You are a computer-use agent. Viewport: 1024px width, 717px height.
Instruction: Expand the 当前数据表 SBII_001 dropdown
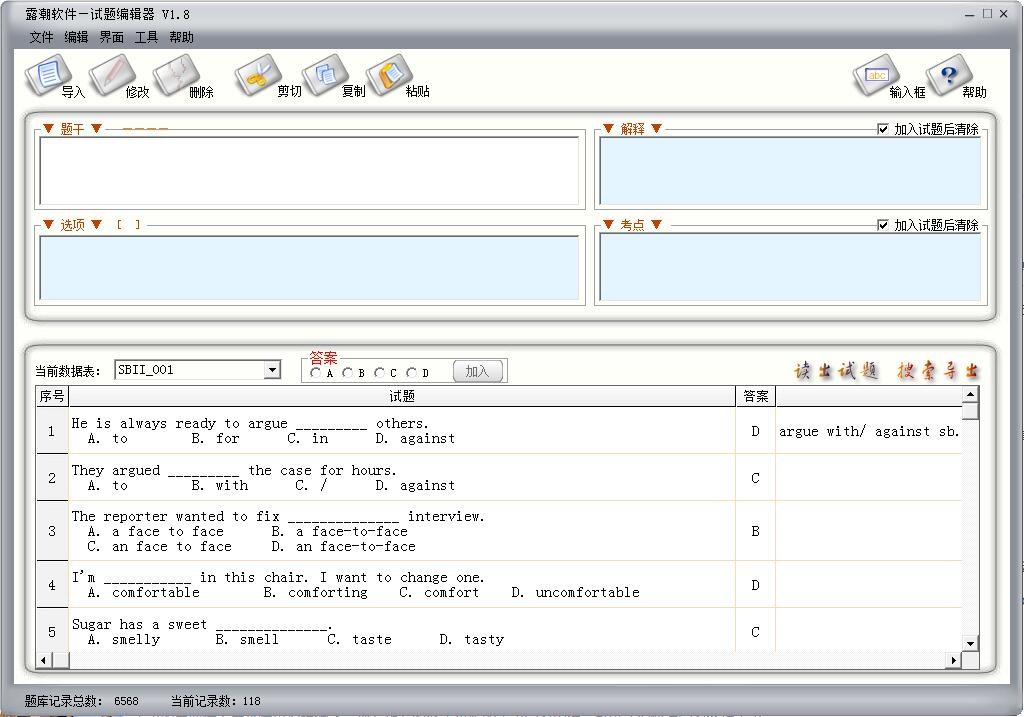click(272, 370)
